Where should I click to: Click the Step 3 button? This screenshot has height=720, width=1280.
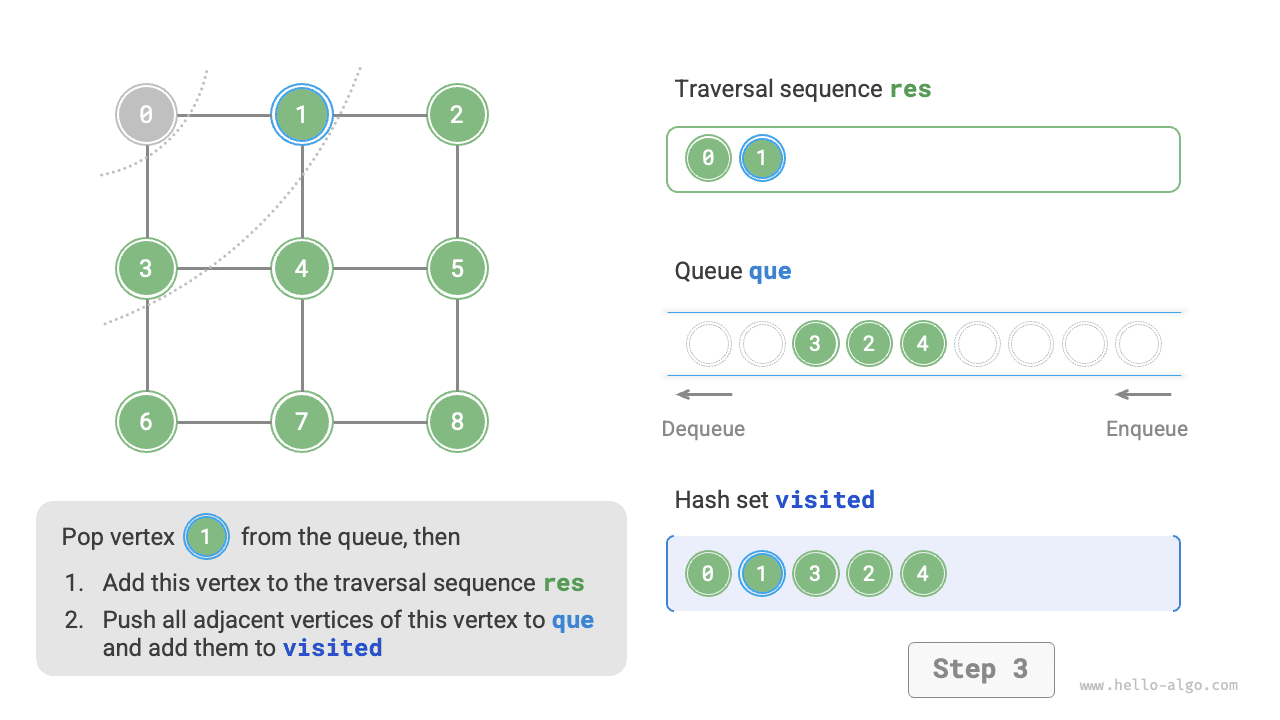click(x=981, y=669)
